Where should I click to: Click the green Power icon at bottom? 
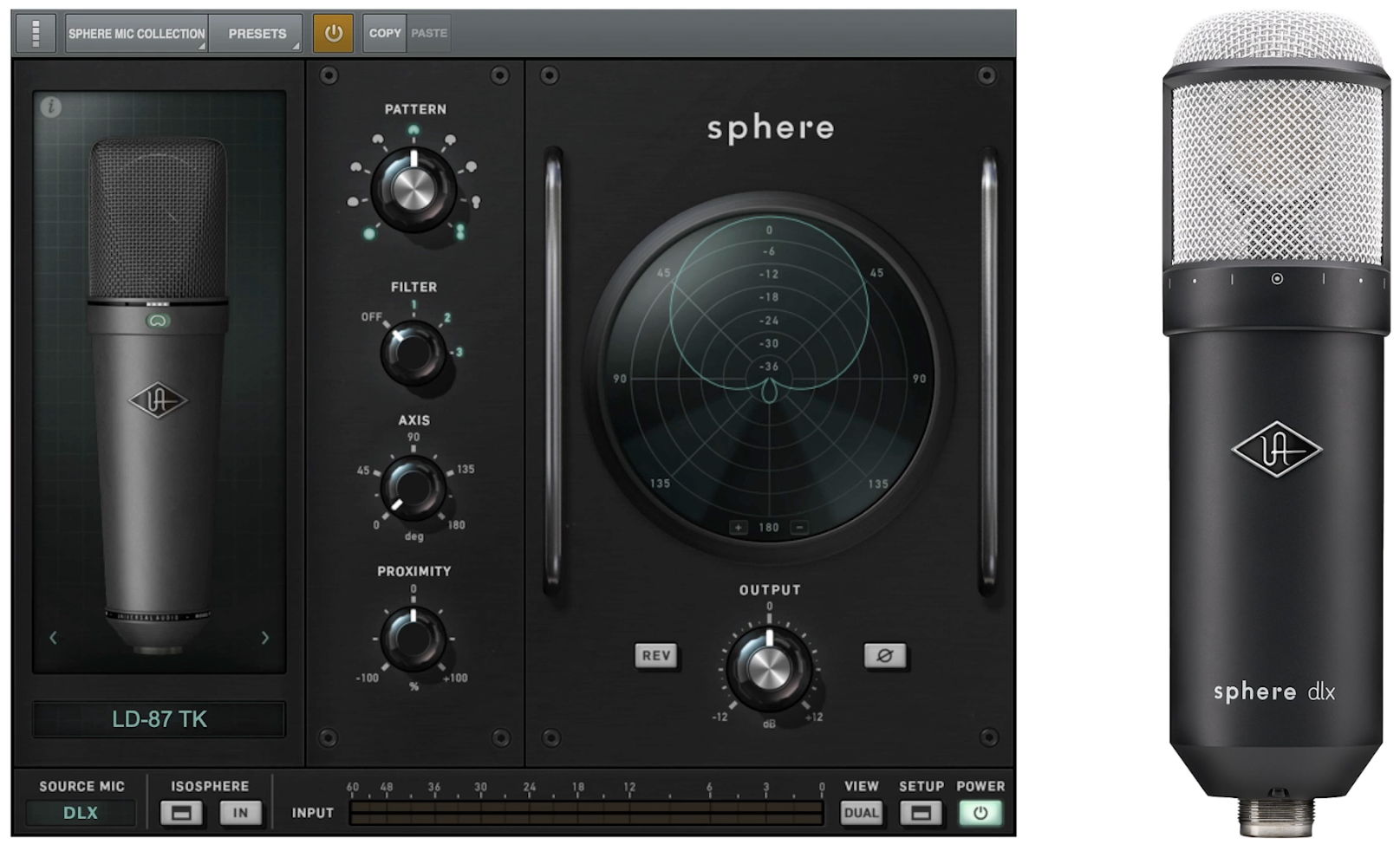pos(980,813)
